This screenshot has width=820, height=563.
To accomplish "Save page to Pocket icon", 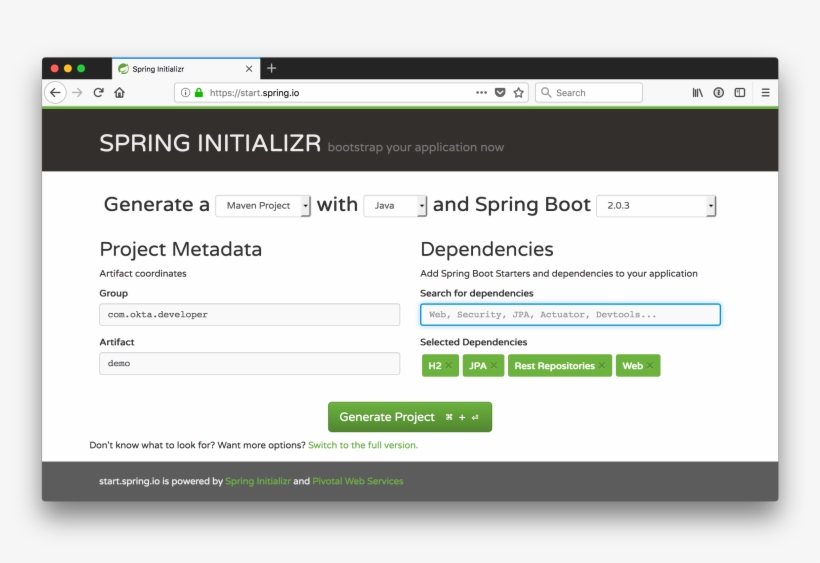I will [500, 93].
